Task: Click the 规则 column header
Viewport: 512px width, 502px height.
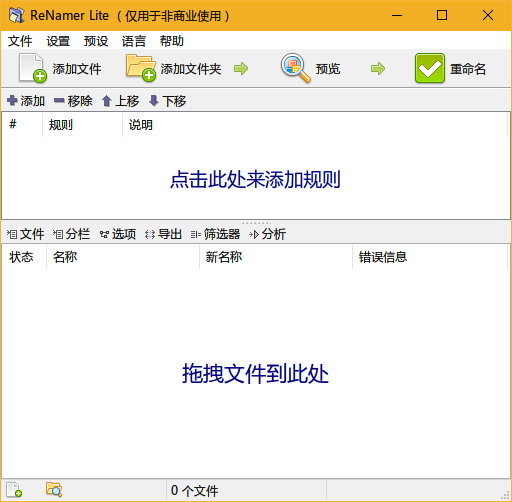Action: point(82,125)
